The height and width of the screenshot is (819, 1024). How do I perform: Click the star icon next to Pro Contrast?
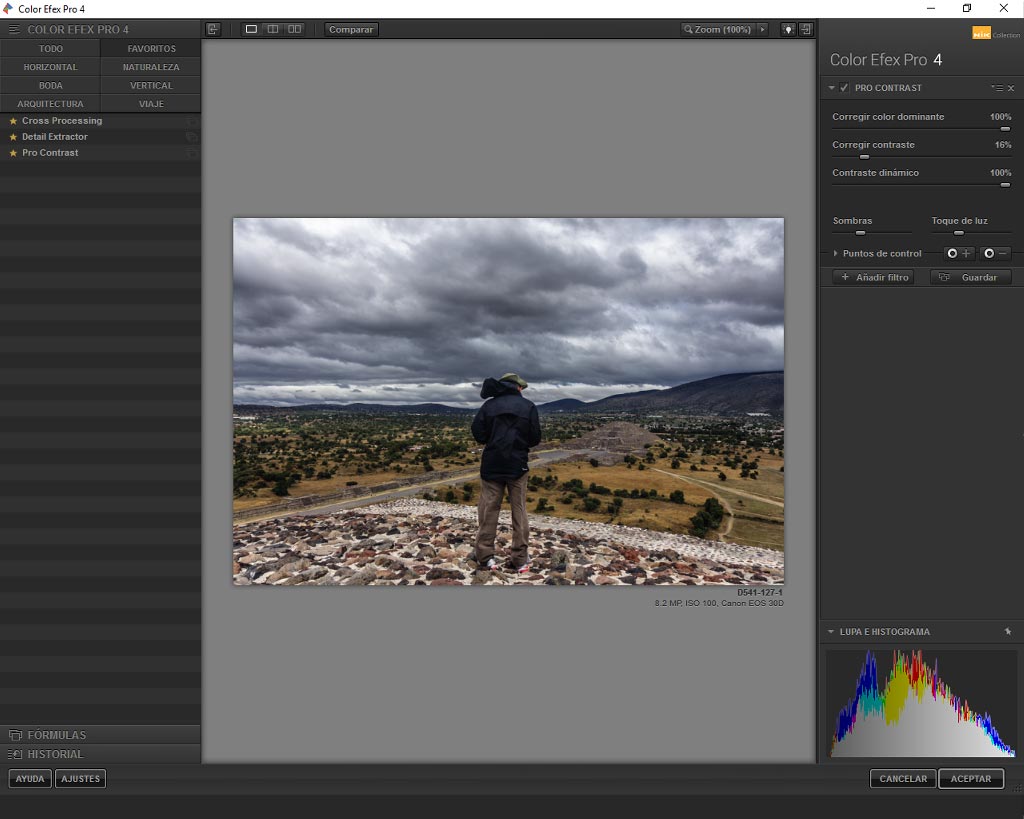pyautogui.click(x=13, y=153)
